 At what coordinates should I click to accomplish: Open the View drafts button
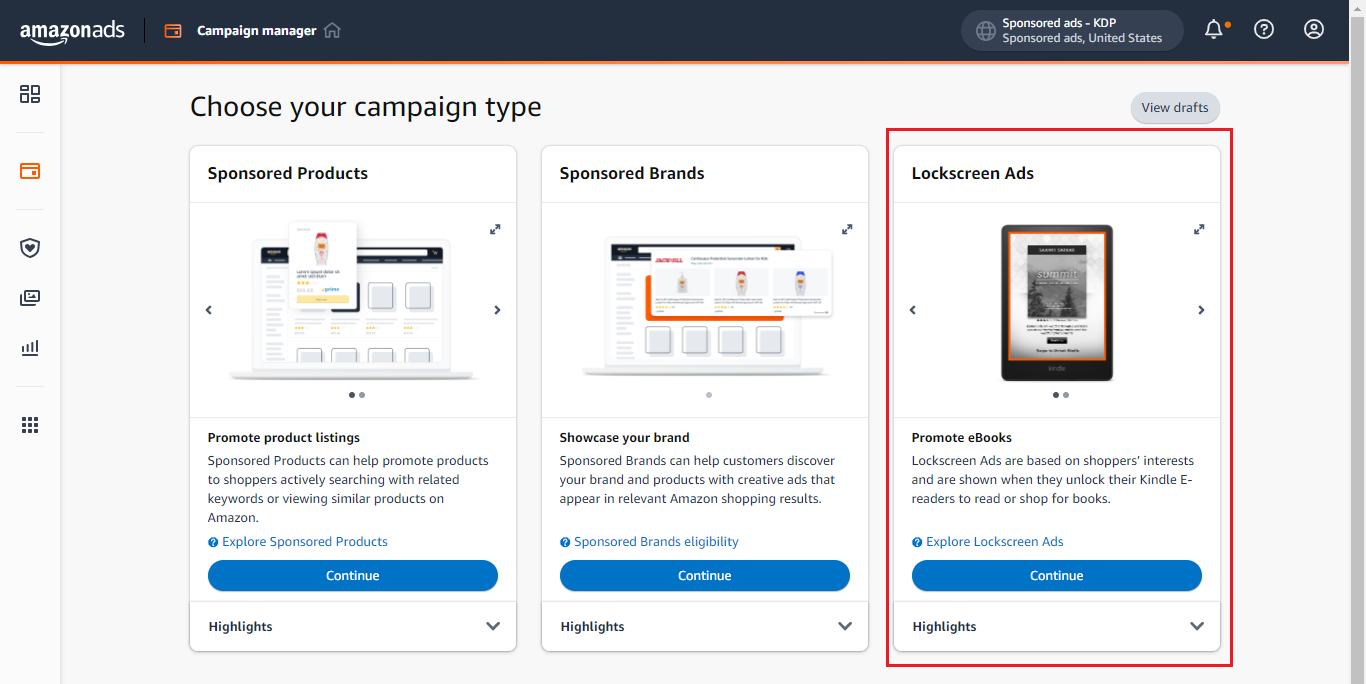[1175, 108]
